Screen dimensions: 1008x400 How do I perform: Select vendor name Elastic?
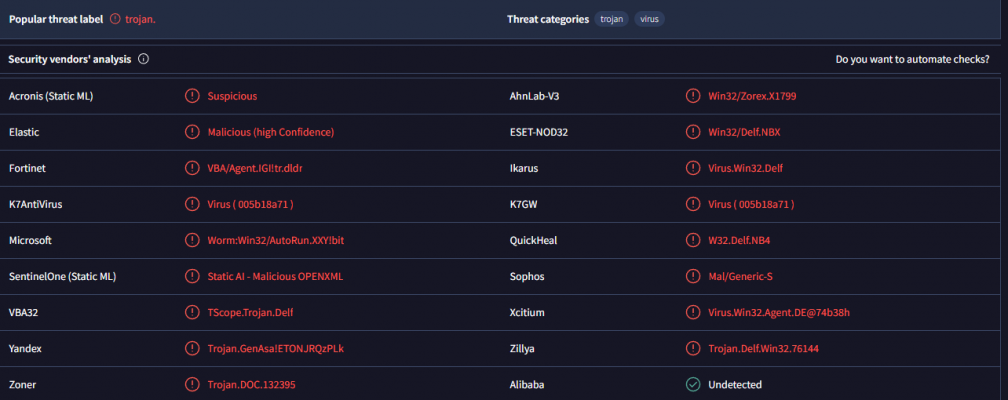tap(24, 132)
